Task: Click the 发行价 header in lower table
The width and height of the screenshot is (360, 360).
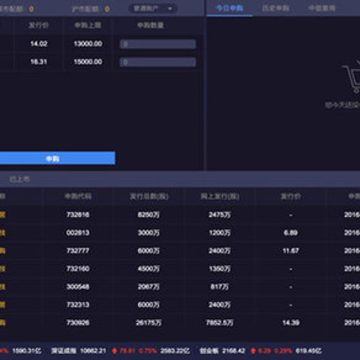Action: click(x=291, y=197)
